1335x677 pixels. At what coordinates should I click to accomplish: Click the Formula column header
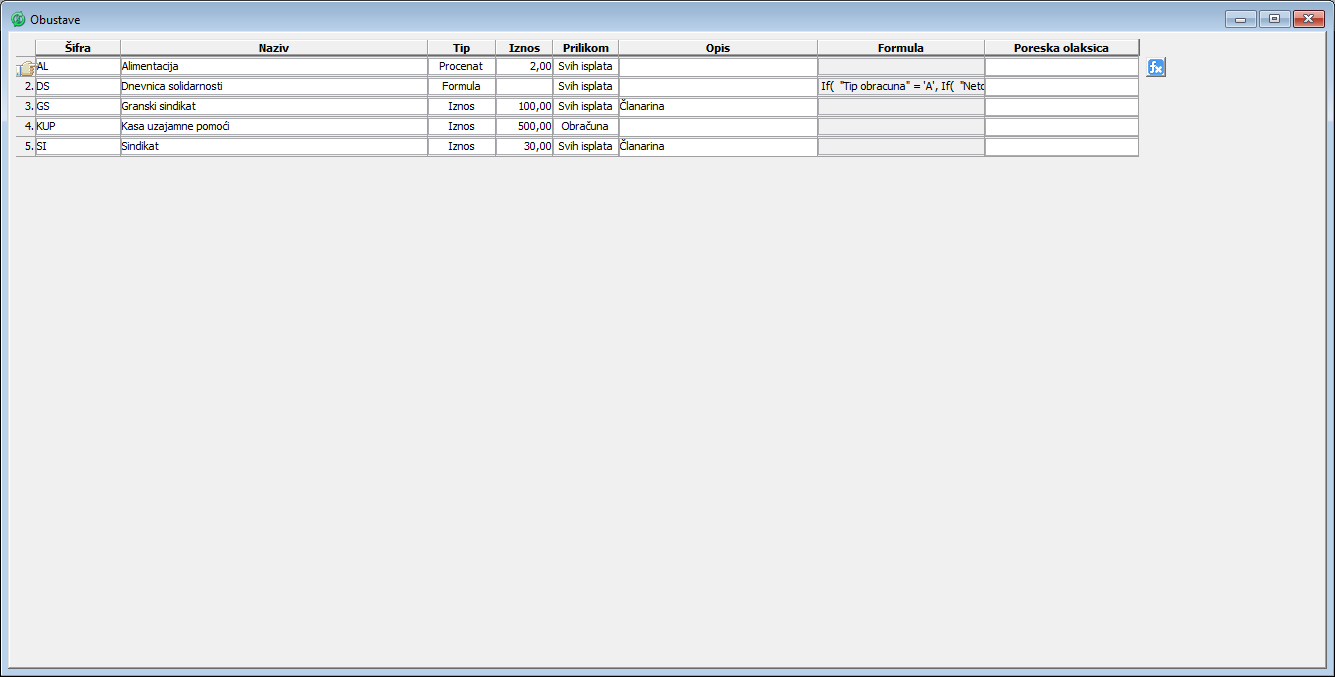(x=900, y=47)
